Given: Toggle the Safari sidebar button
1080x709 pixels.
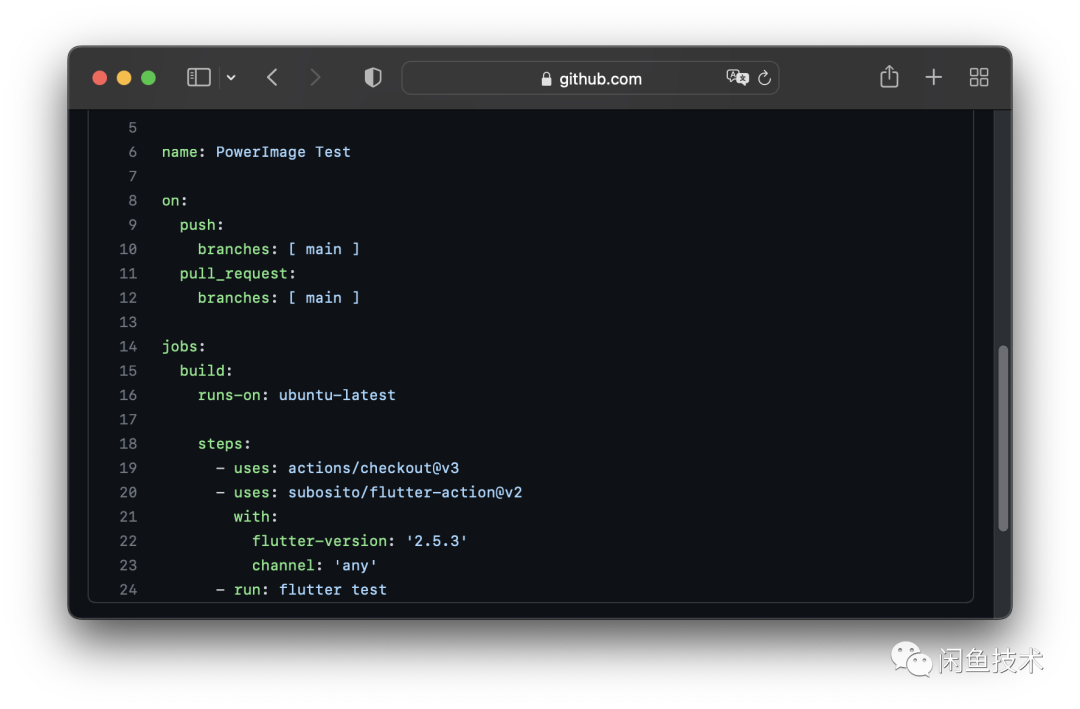Looking at the screenshot, I should tap(198, 77).
